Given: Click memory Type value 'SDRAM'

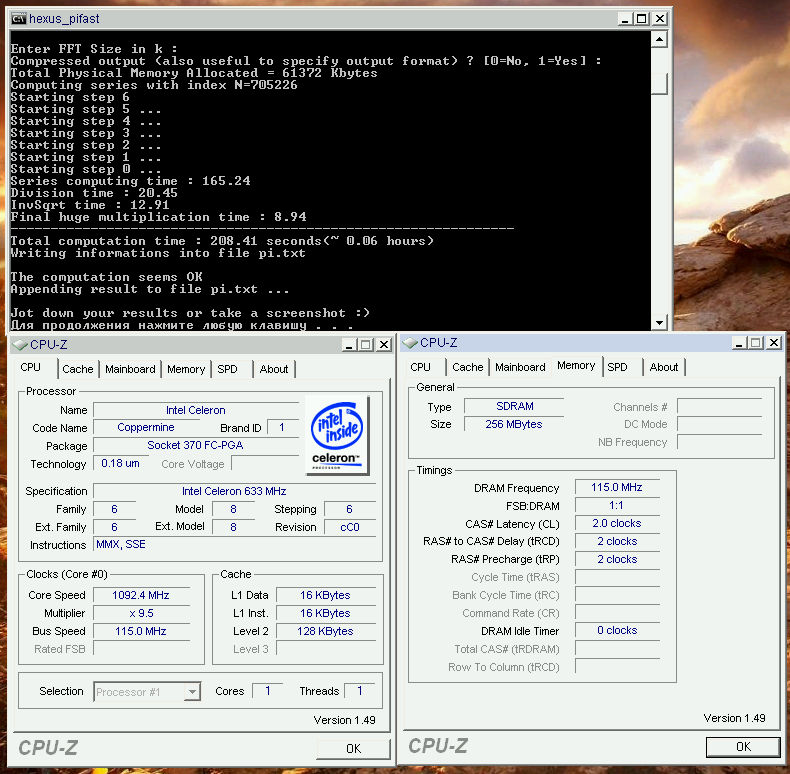Looking at the screenshot, I should (514, 407).
